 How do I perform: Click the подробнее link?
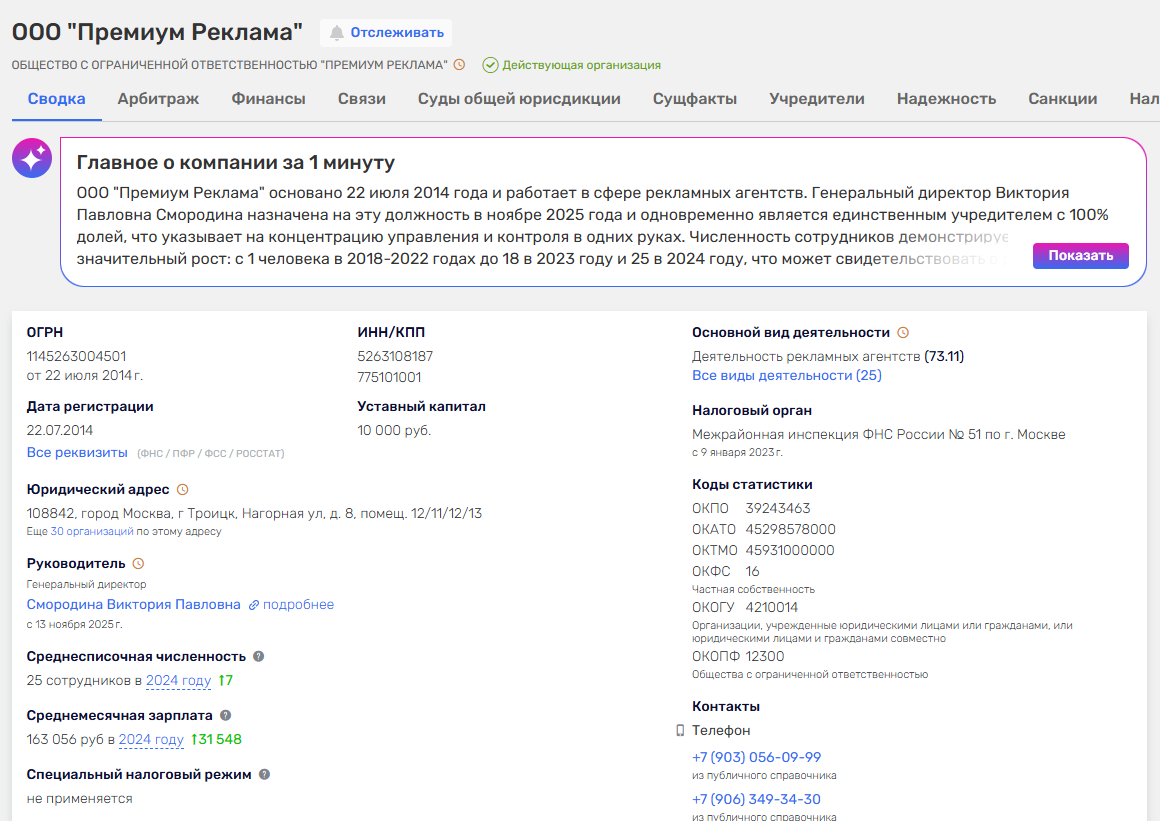click(x=298, y=604)
